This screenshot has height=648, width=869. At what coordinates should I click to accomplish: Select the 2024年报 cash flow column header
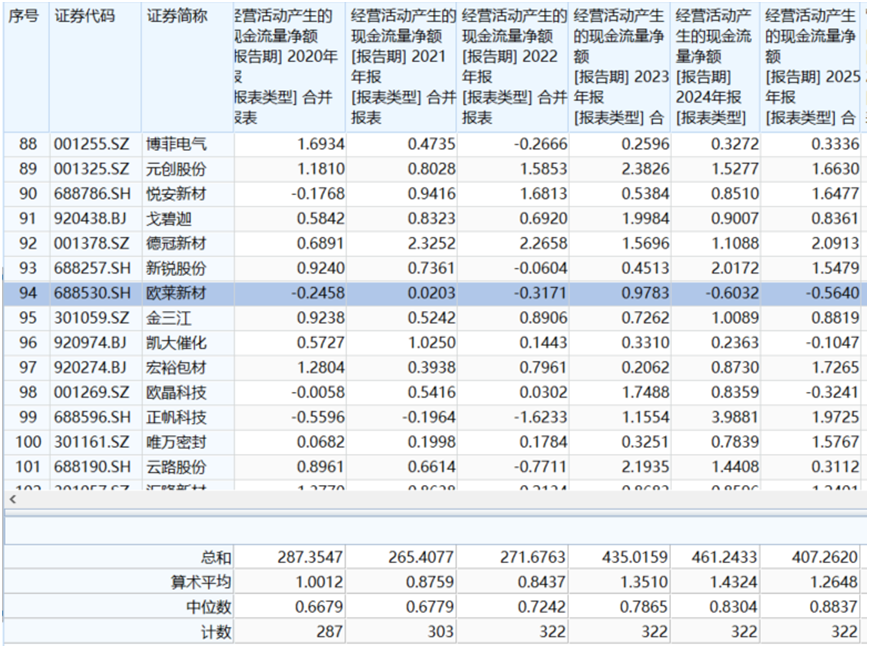(715, 67)
